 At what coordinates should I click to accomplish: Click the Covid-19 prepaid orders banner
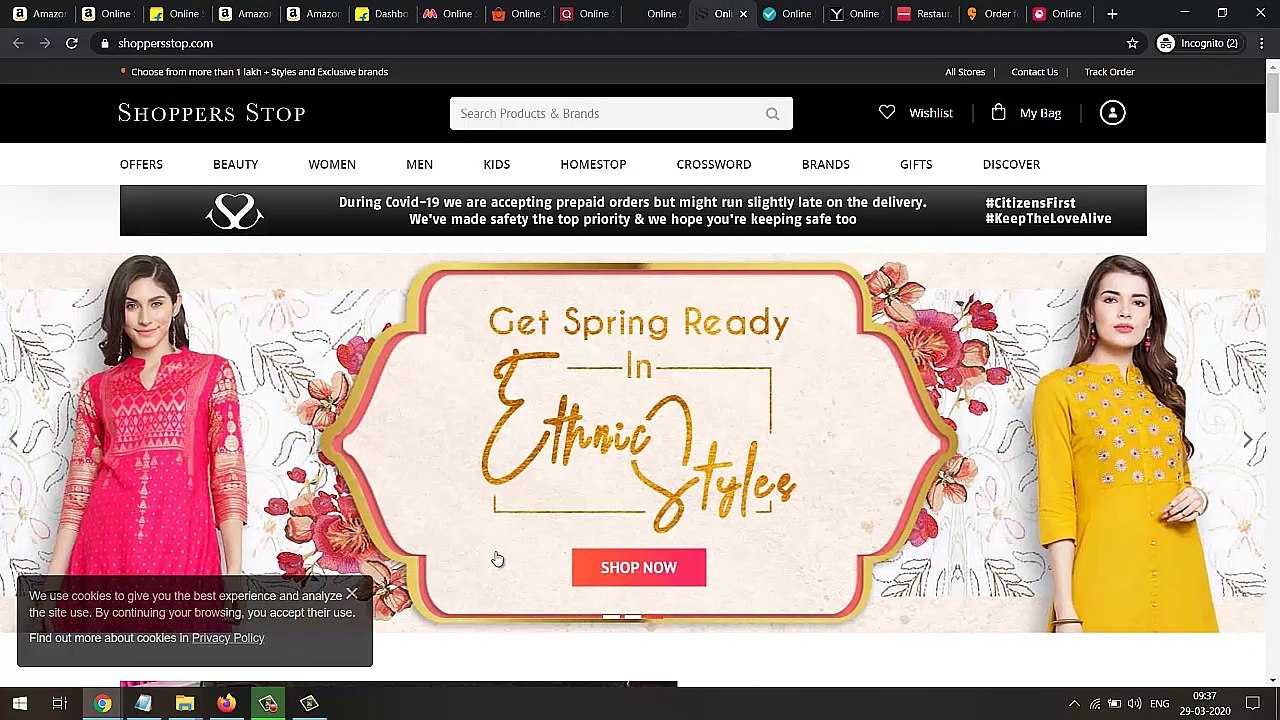tap(633, 210)
